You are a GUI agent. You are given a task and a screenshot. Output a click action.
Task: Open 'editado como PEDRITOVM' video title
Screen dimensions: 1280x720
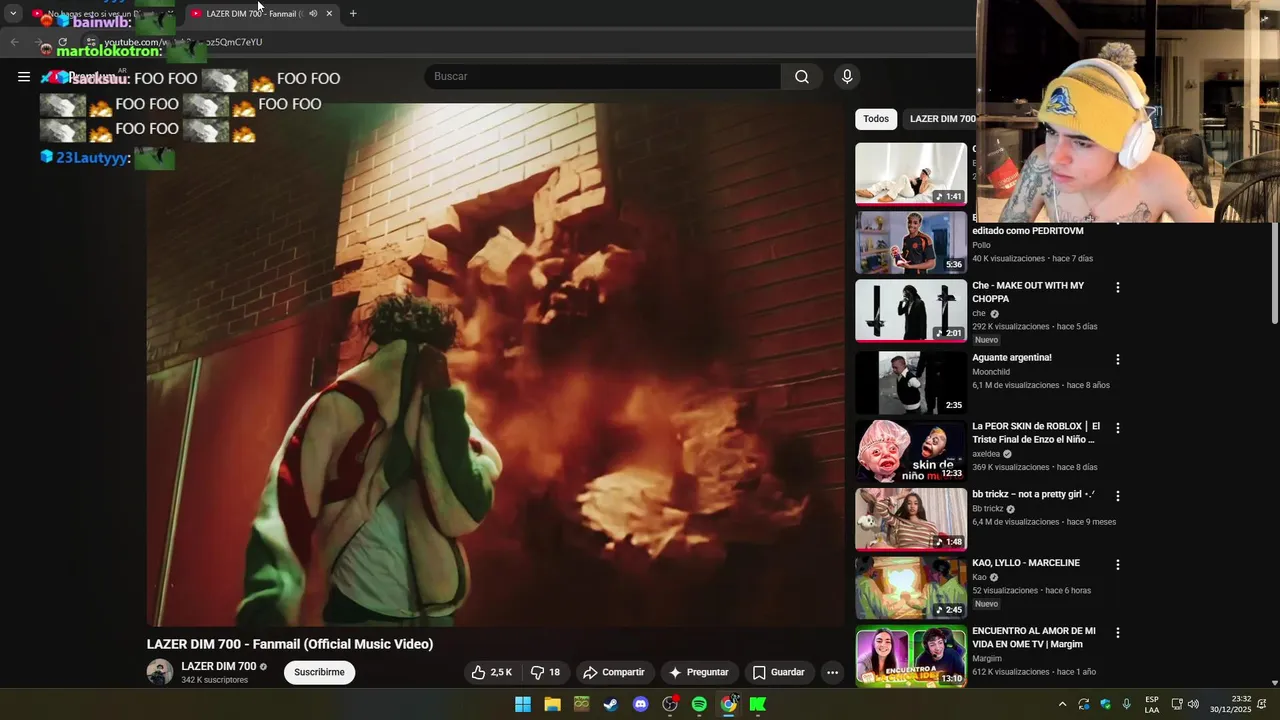click(1027, 231)
